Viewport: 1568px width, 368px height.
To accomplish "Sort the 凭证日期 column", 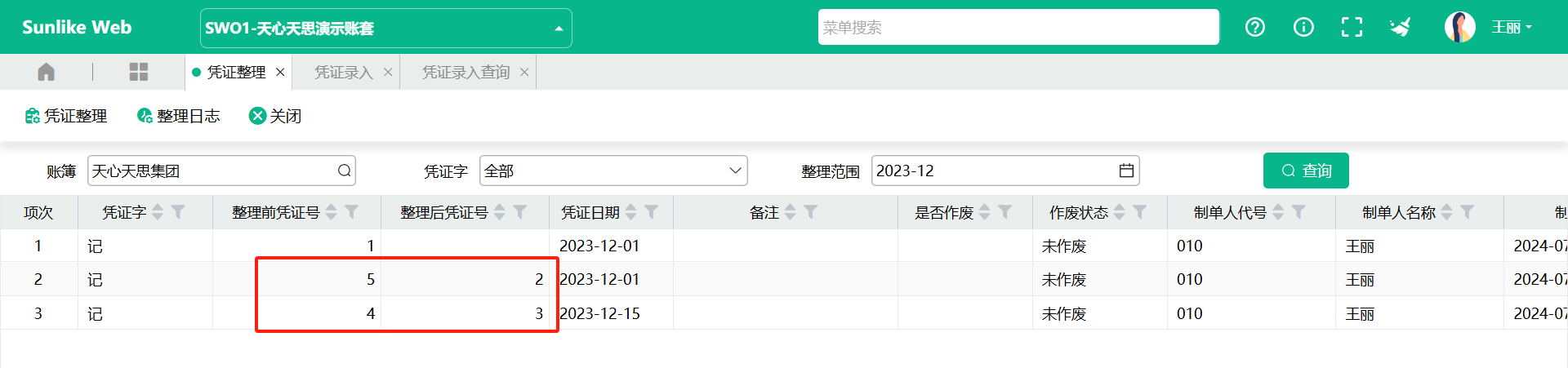I will click(630, 212).
